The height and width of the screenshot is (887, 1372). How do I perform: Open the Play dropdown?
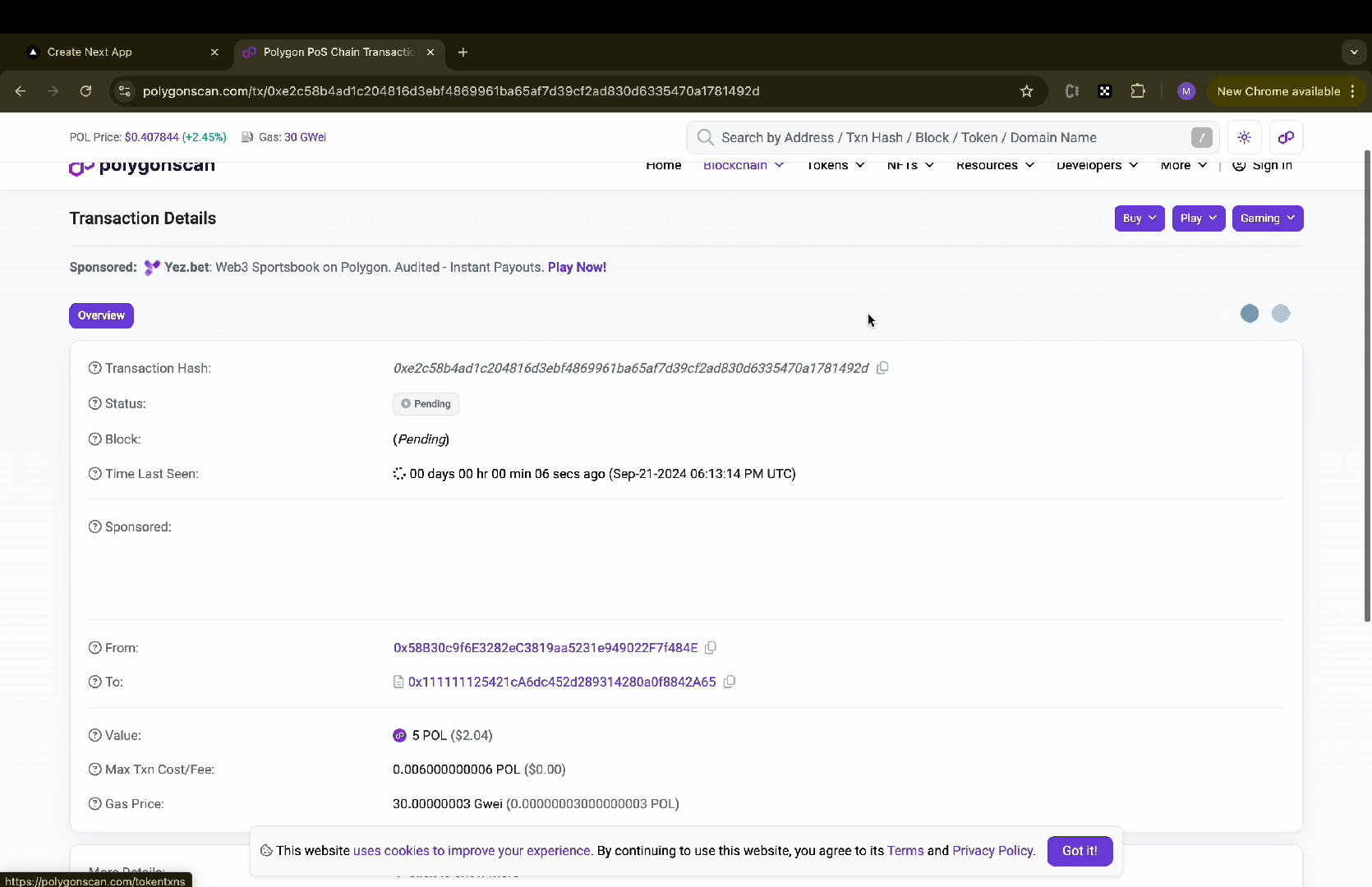point(1199,218)
